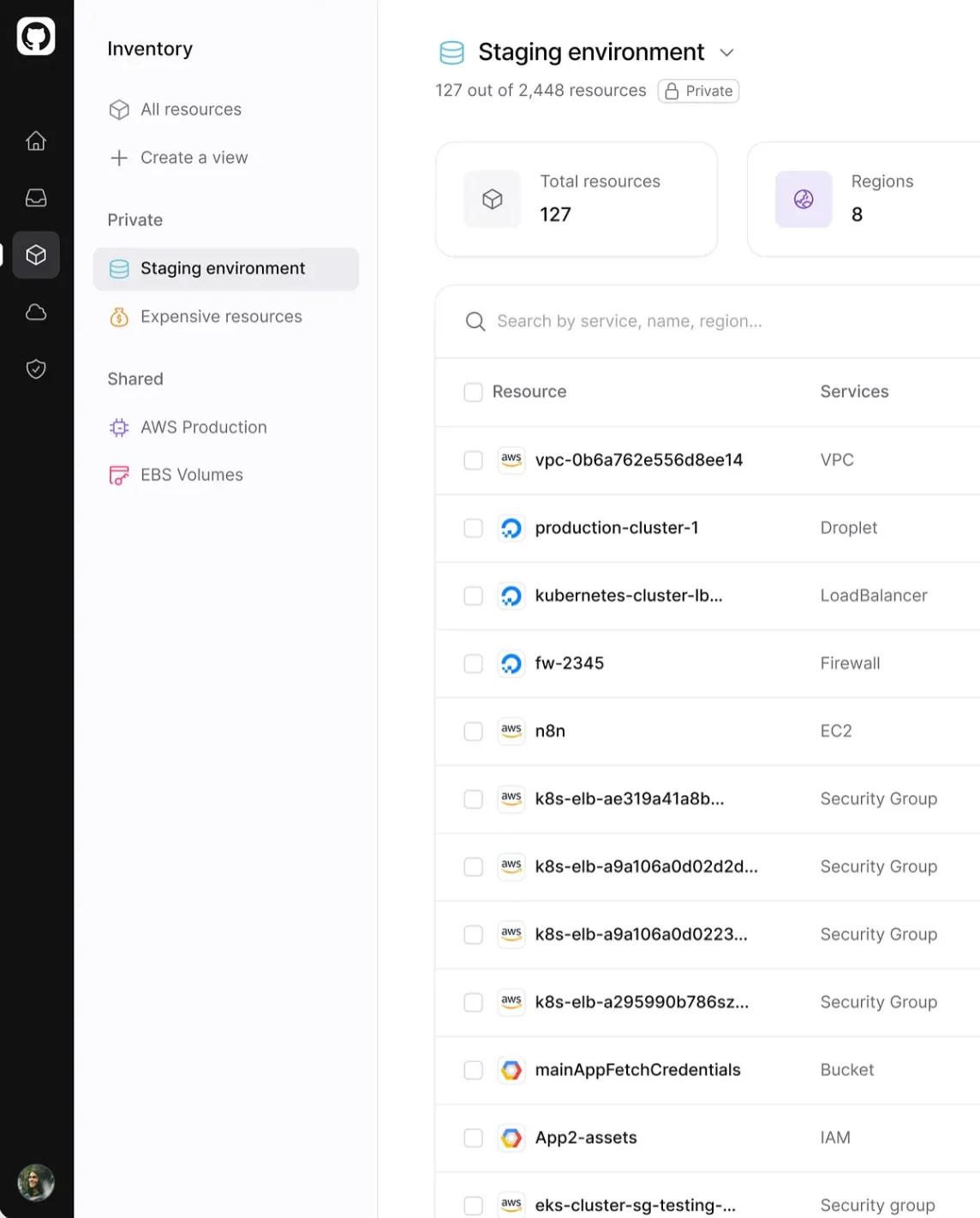Open the App2-assets resource
The height and width of the screenshot is (1218, 980).
586,1137
